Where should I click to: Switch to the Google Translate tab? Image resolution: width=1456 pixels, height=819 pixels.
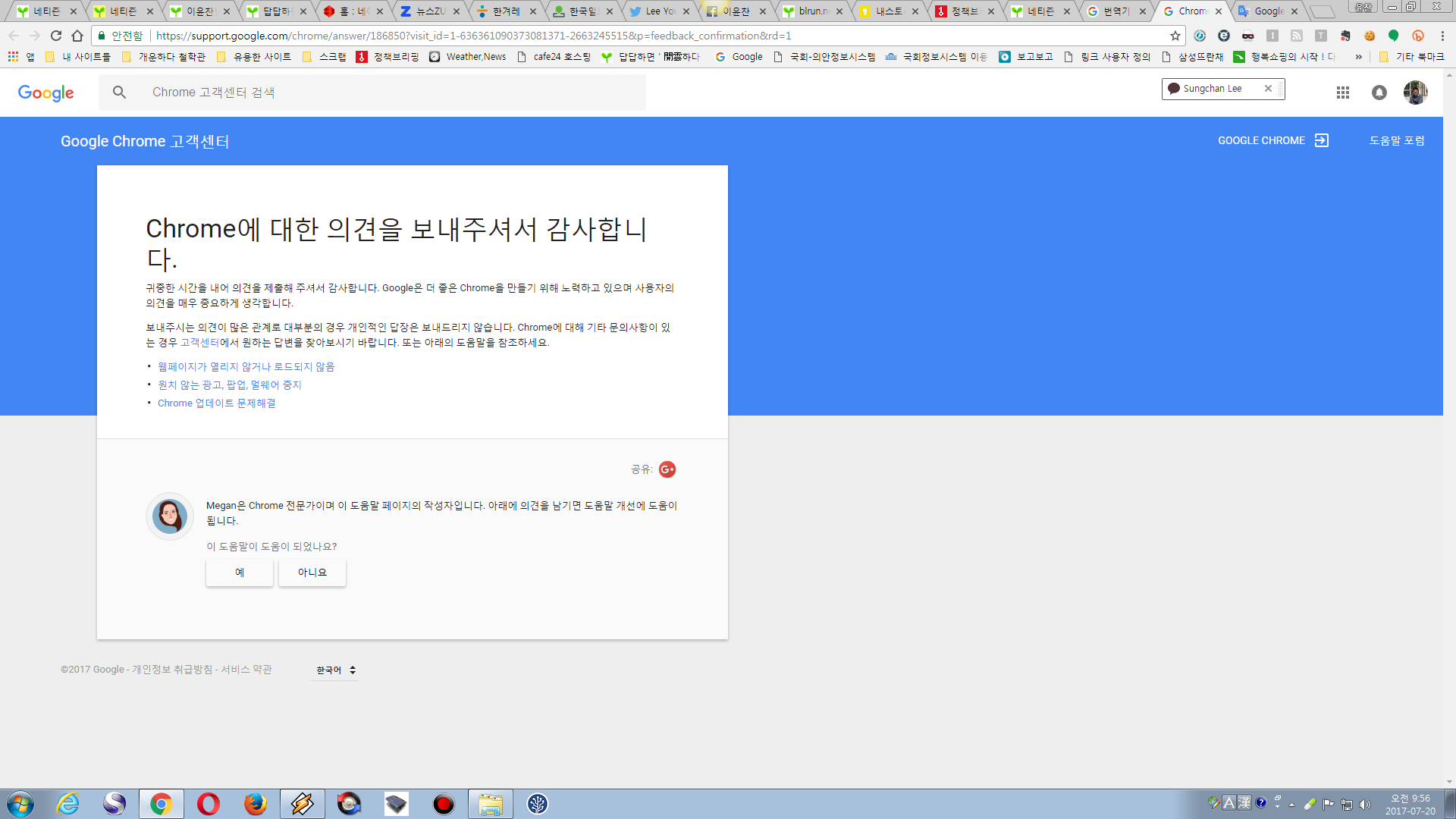click(1269, 11)
